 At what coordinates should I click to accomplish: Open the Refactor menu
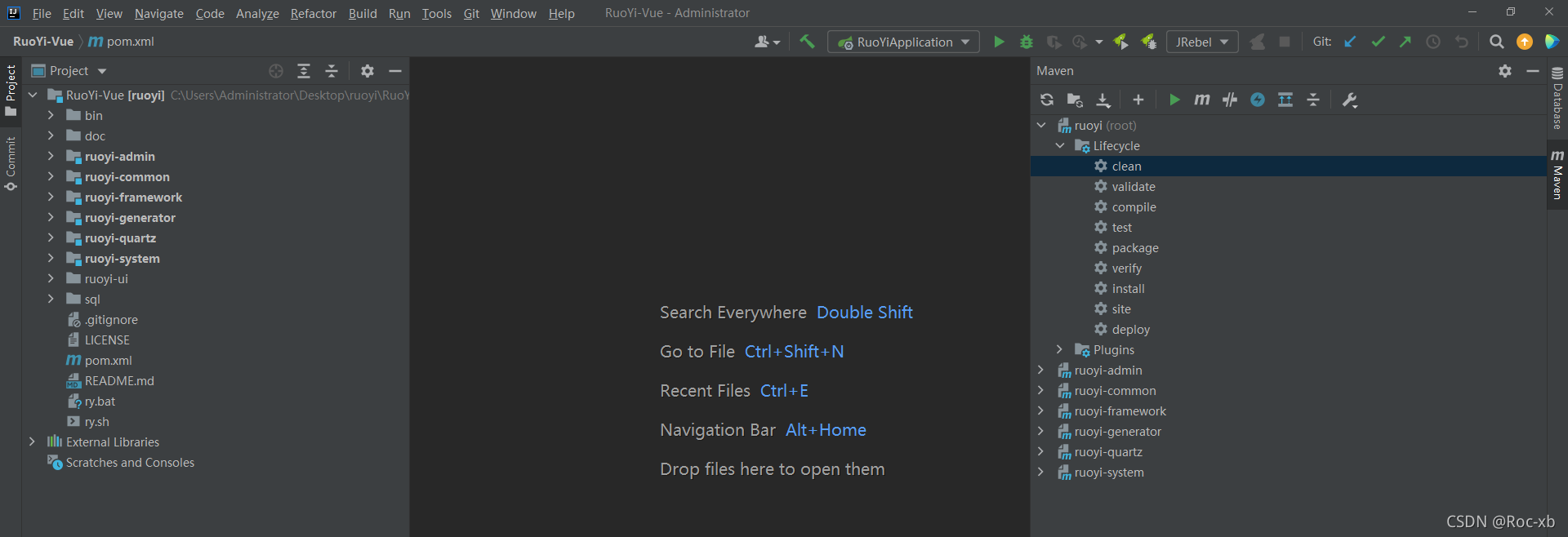314,13
